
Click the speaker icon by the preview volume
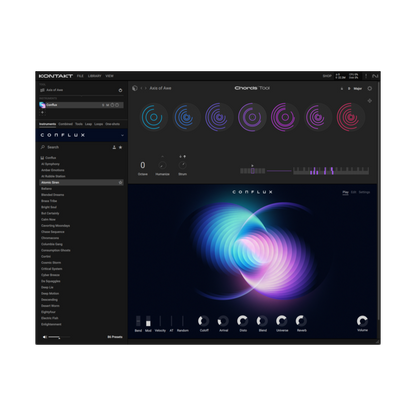click(45, 337)
